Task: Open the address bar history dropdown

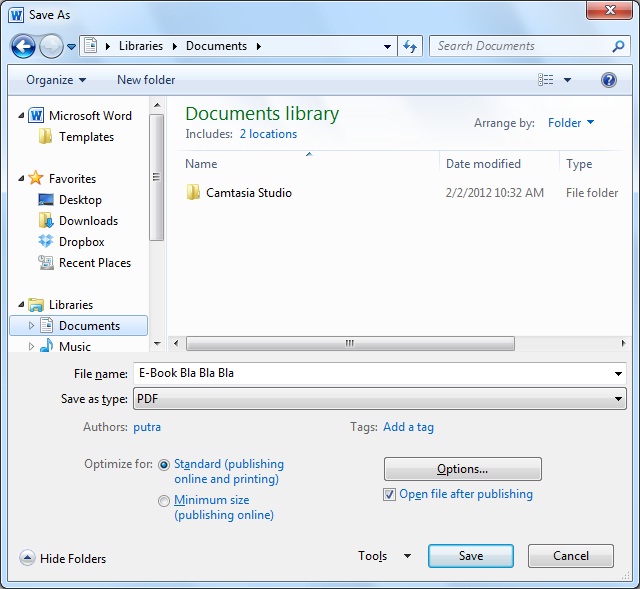Action: (387, 47)
